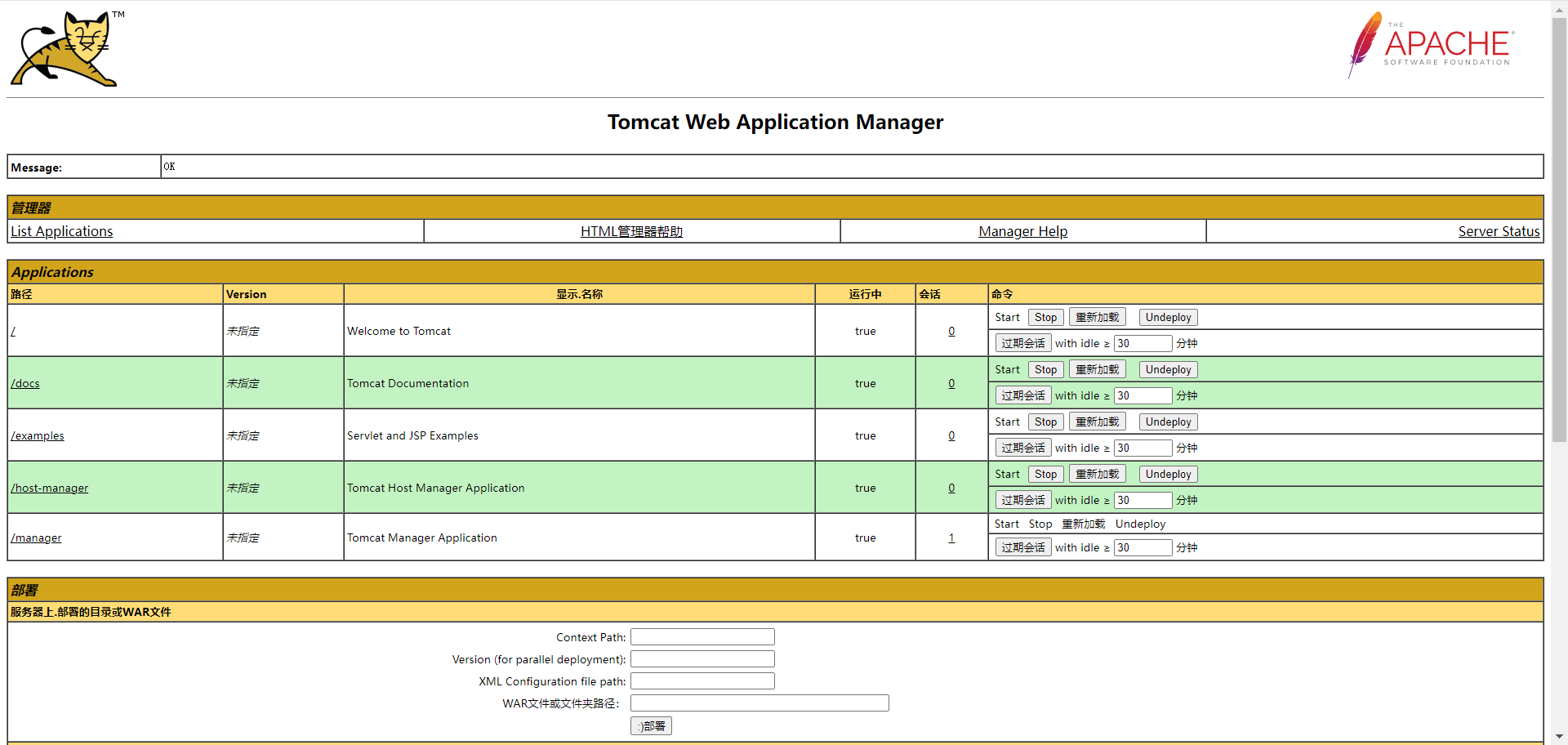Click idle minutes field for root application
1568x745 pixels.
click(1143, 343)
